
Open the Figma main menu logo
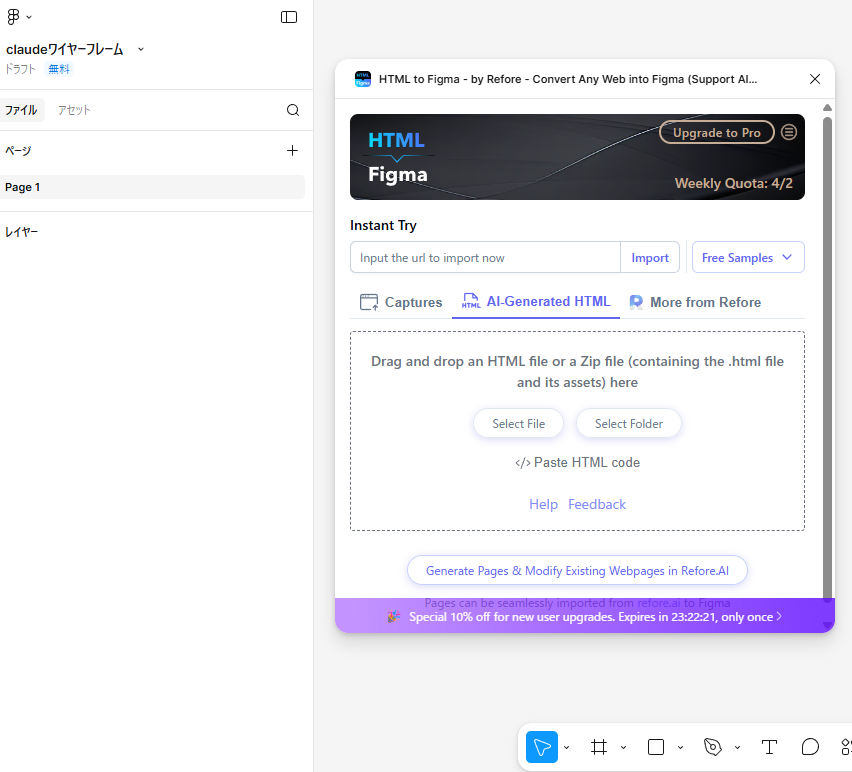pyautogui.click(x=15, y=17)
